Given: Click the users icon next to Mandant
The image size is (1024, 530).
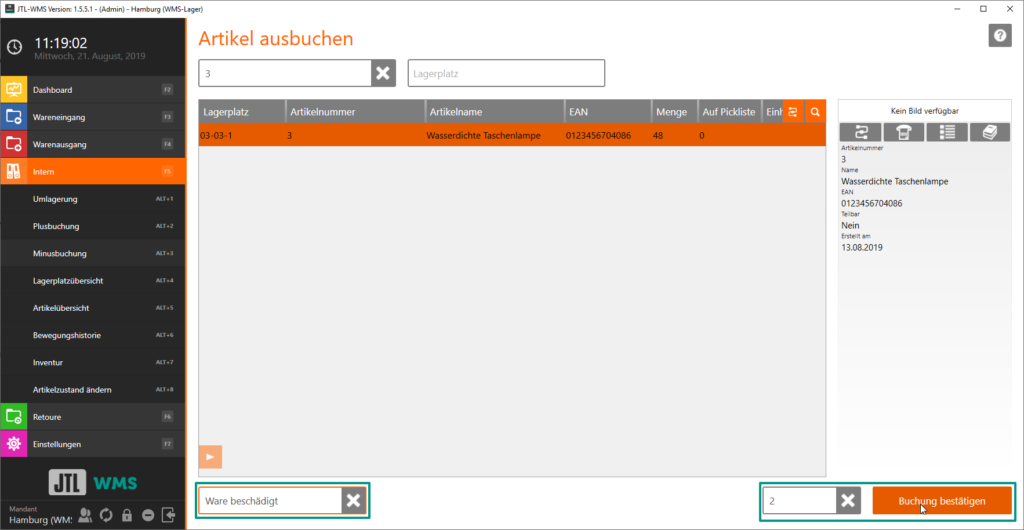Looking at the screenshot, I should pyautogui.click(x=85, y=515).
